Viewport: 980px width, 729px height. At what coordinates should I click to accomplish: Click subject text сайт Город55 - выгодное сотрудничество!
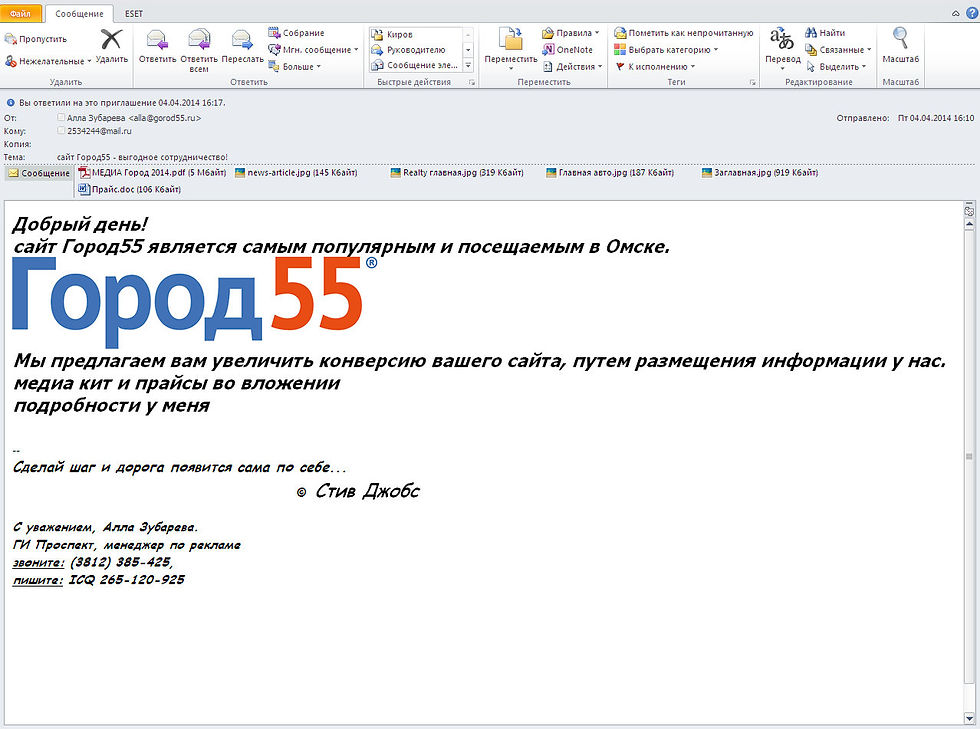(x=142, y=157)
